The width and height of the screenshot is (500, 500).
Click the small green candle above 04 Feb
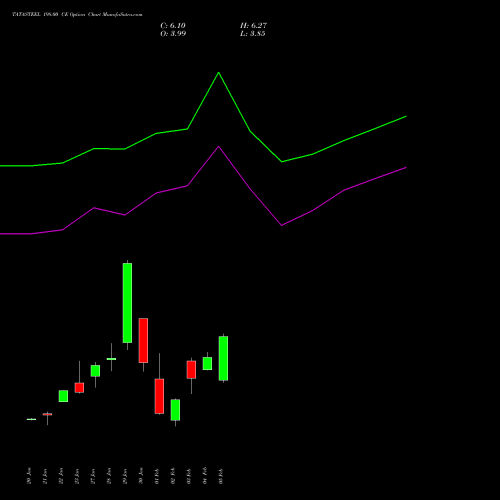pyautogui.click(x=207, y=364)
